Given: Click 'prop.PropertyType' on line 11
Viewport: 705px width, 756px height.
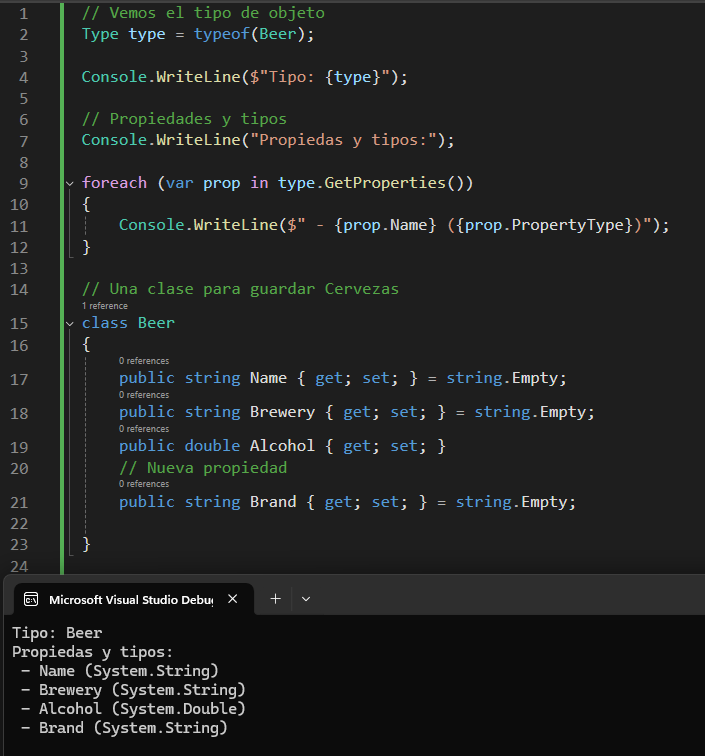Looking at the screenshot, I should (x=544, y=225).
